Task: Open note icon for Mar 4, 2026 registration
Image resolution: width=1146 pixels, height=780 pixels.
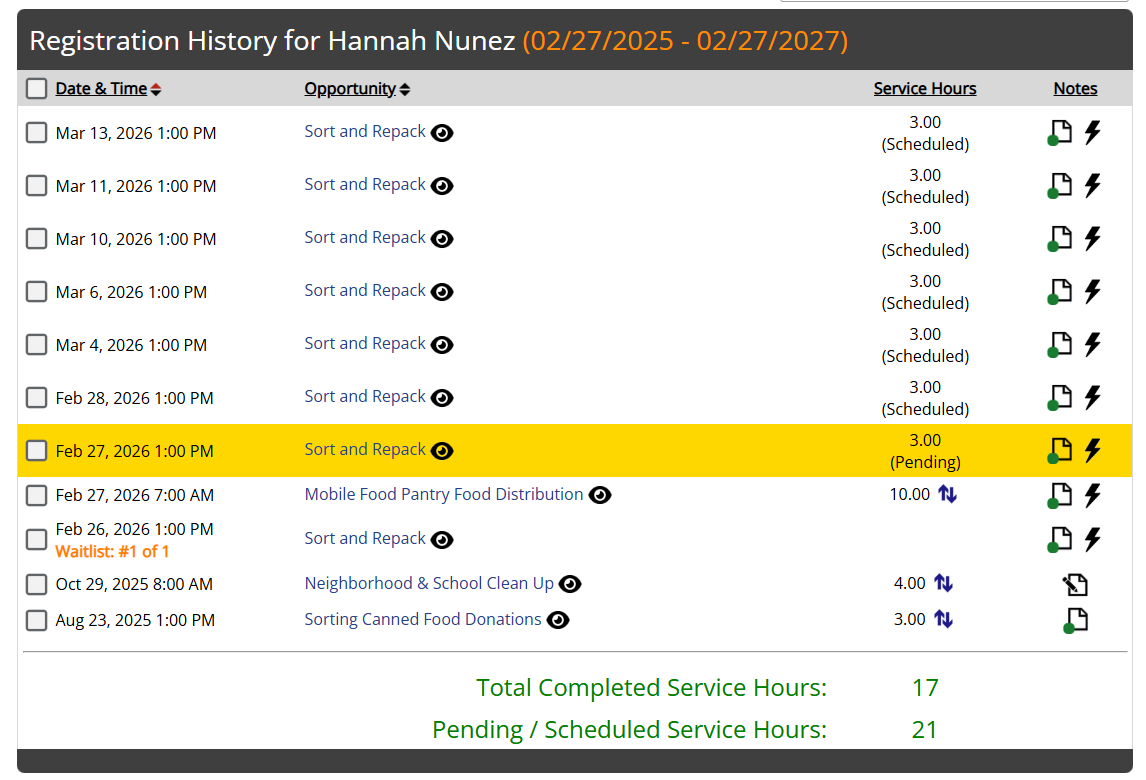Action: (x=1060, y=344)
